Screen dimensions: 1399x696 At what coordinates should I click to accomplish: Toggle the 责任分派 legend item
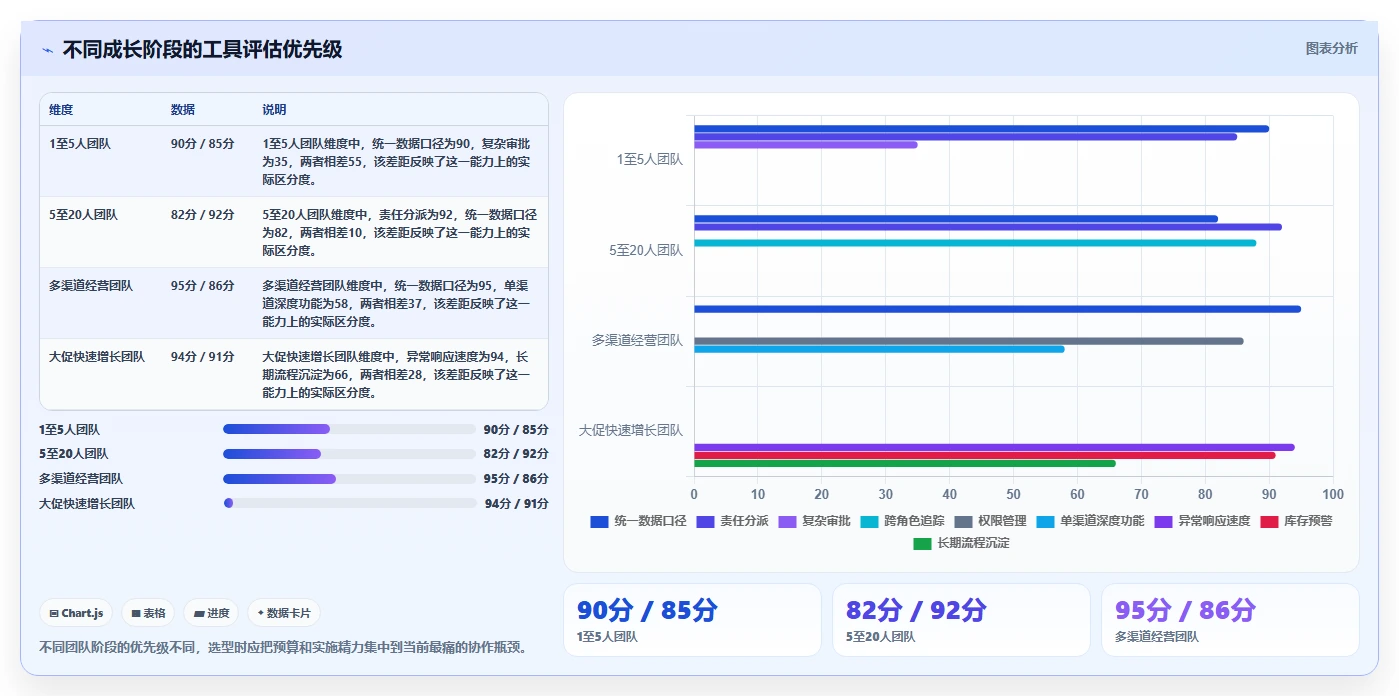click(732, 521)
